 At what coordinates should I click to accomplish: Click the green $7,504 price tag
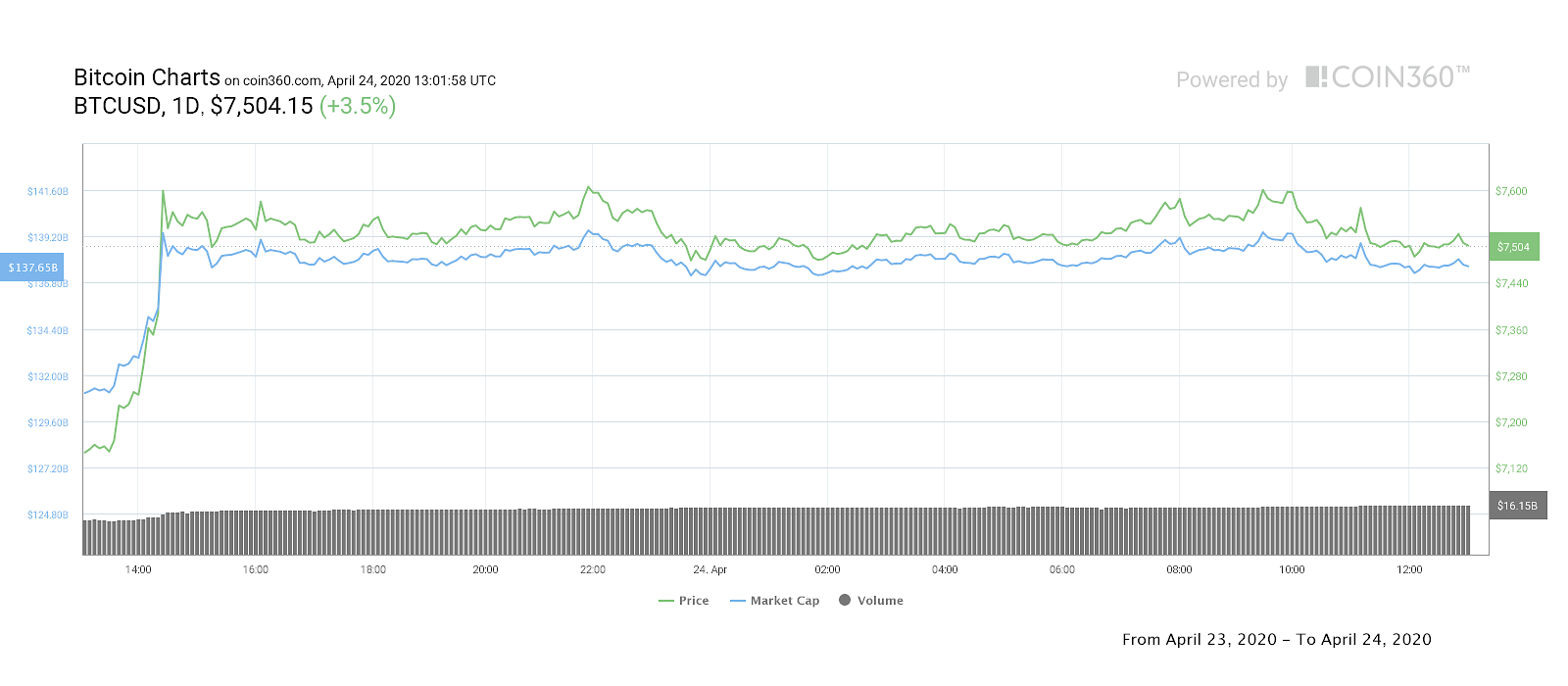[x=1513, y=247]
